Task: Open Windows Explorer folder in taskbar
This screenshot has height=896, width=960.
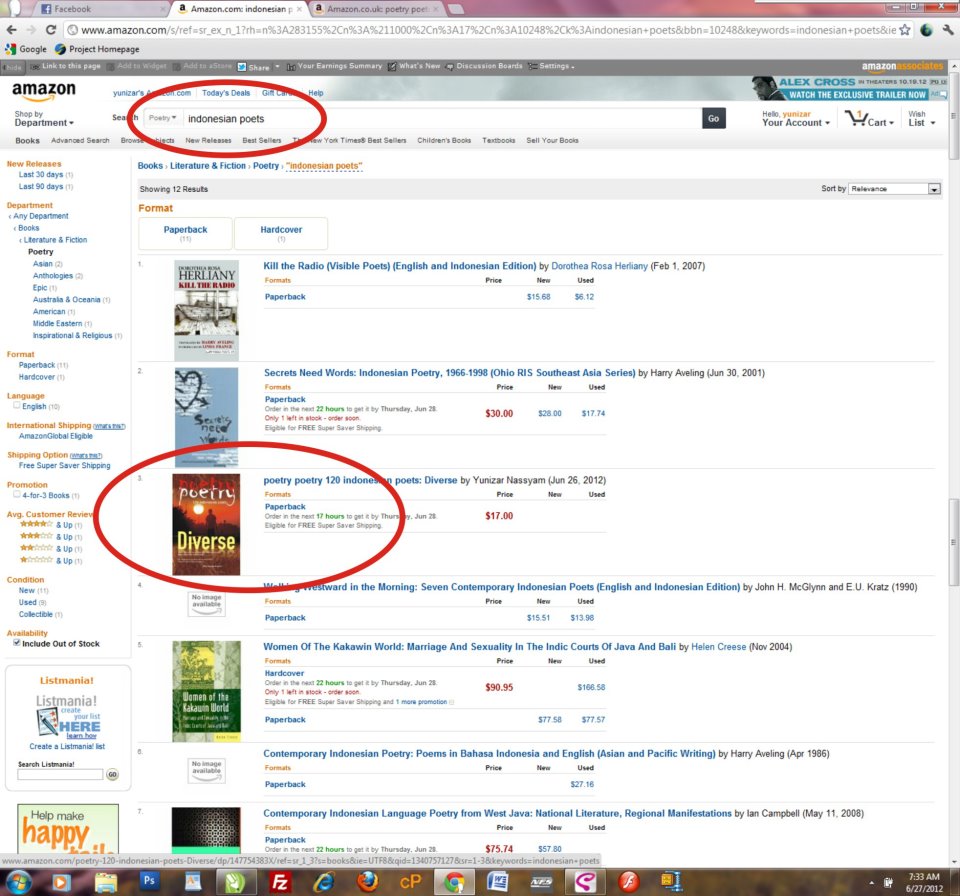Action: click(x=105, y=882)
